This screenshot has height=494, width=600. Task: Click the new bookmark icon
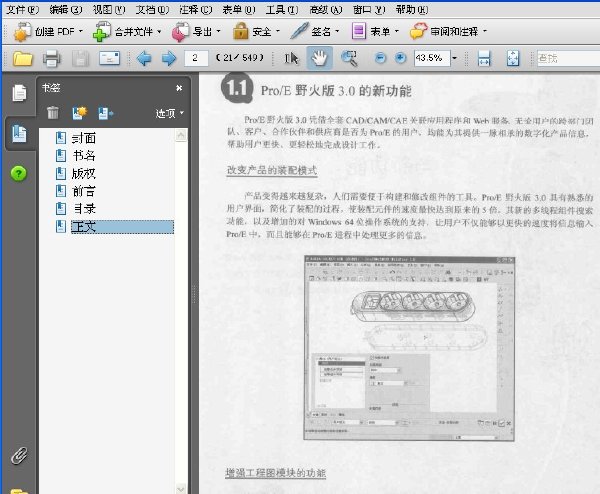pos(79,113)
